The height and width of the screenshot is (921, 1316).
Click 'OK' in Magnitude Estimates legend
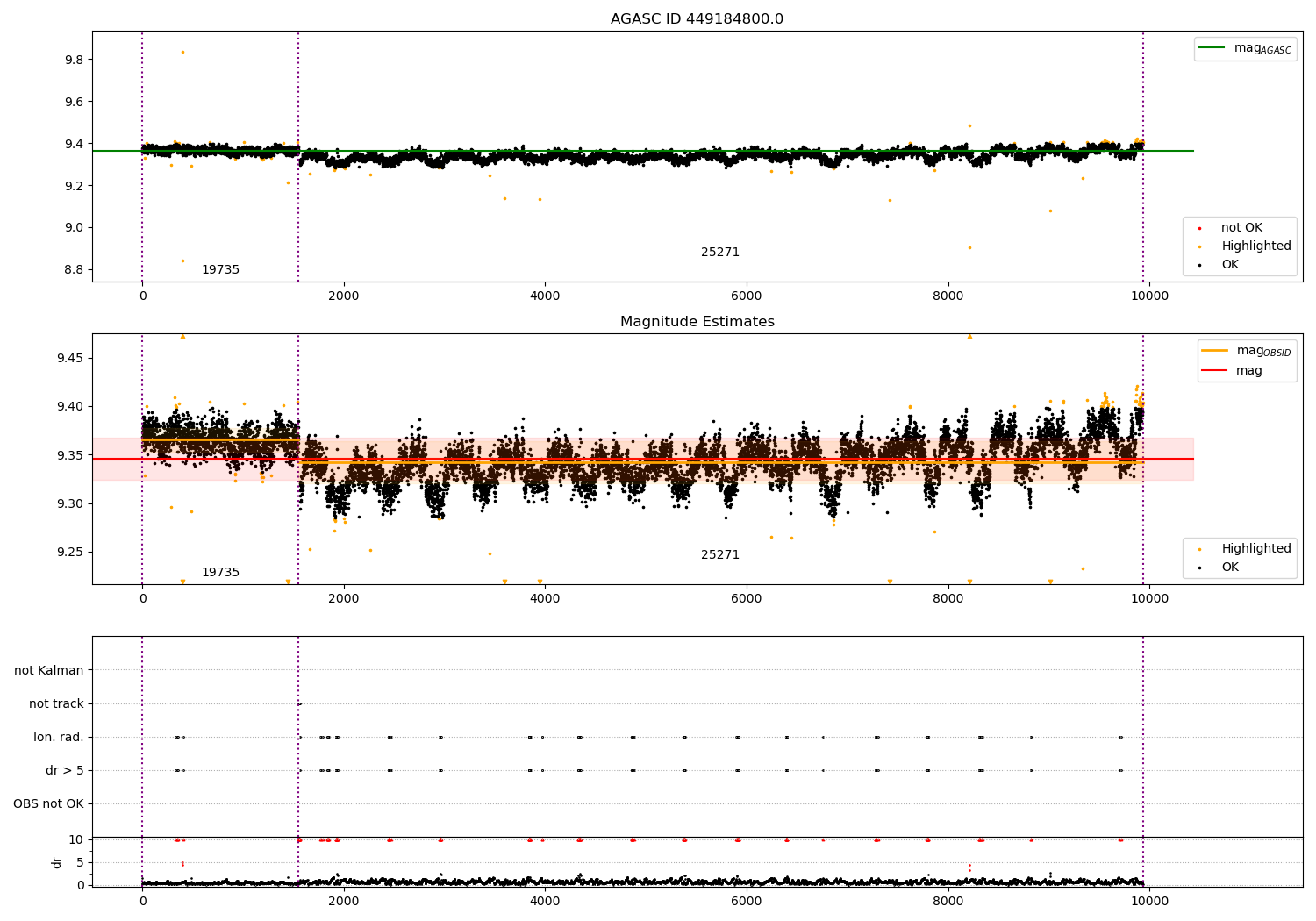pos(1230,568)
